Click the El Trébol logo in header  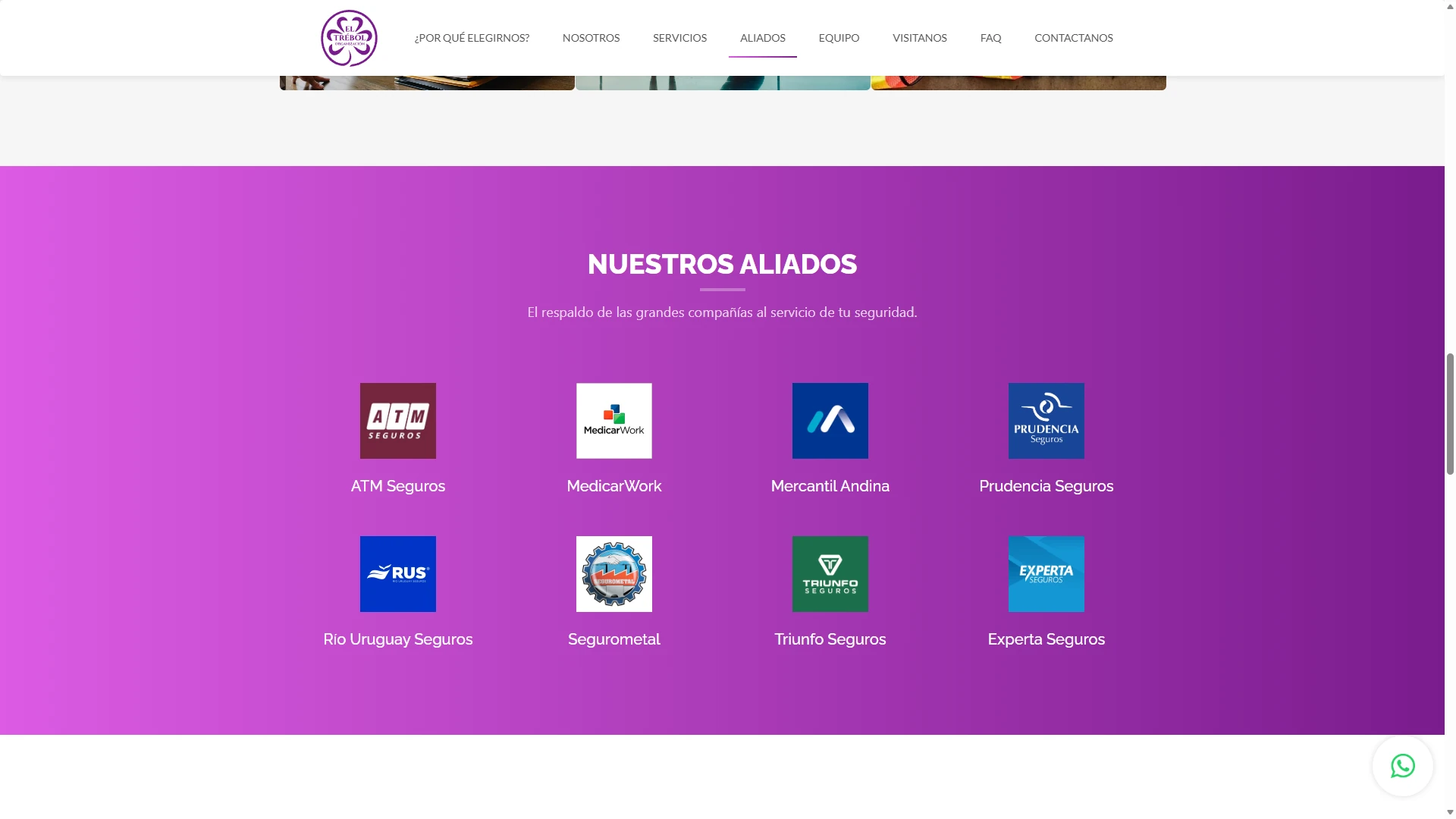tap(349, 38)
